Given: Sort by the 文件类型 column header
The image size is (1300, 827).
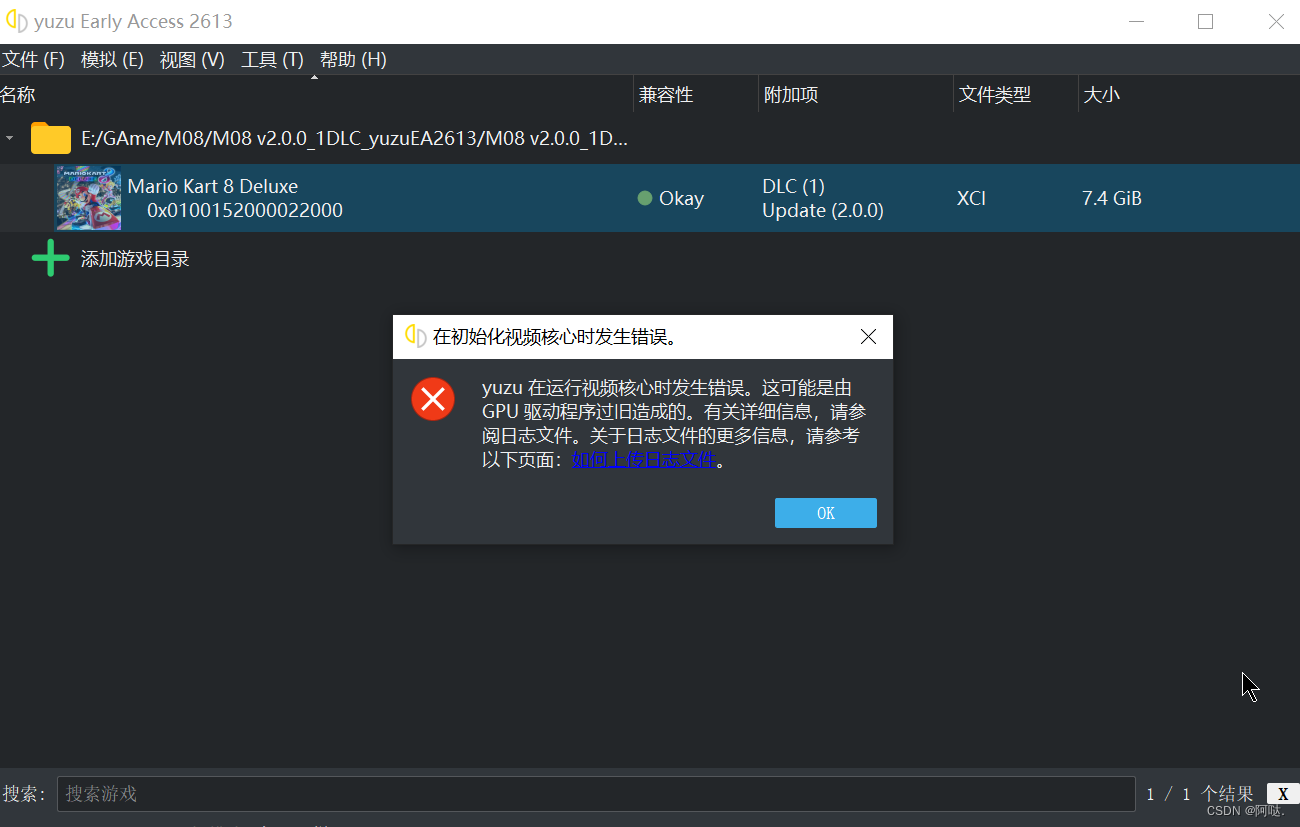Looking at the screenshot, I should click(995, 95).
